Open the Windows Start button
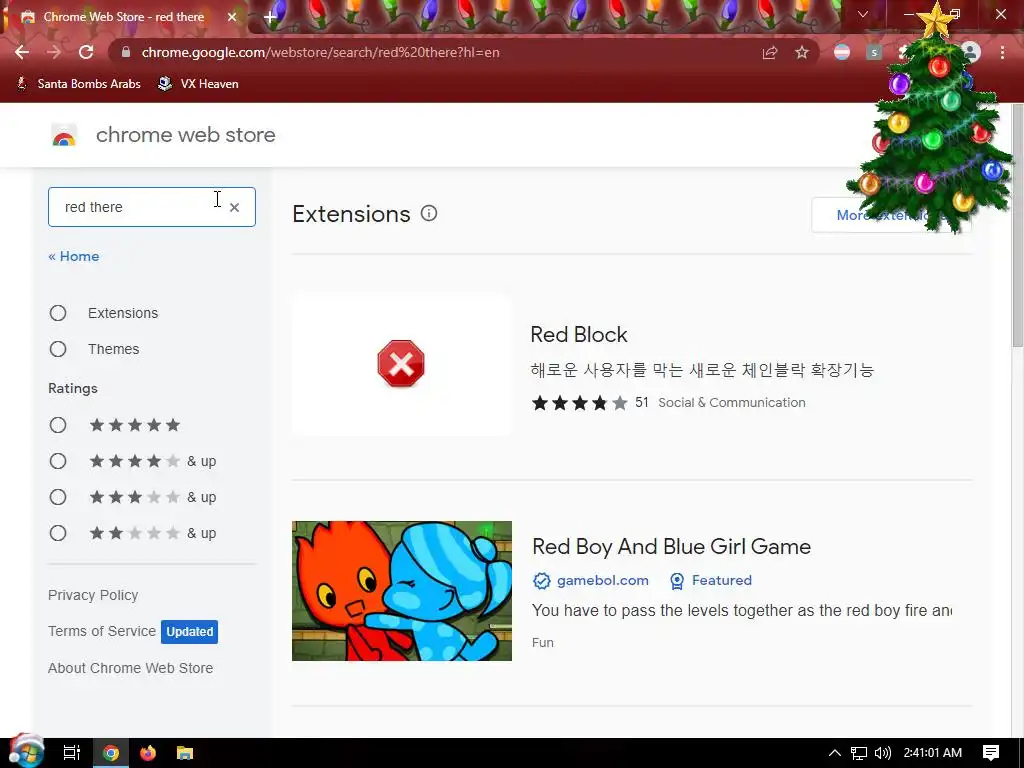The image size is (1024, 768). (26, 753)
